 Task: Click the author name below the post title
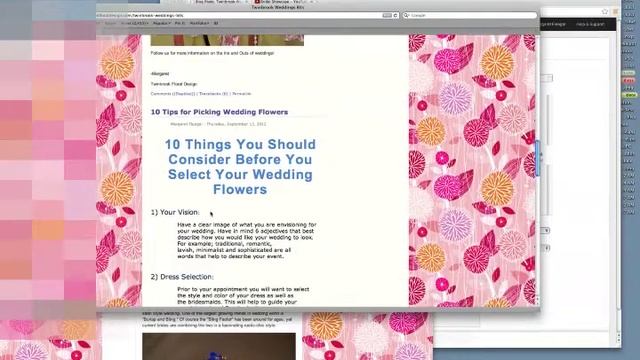[186, 124]
